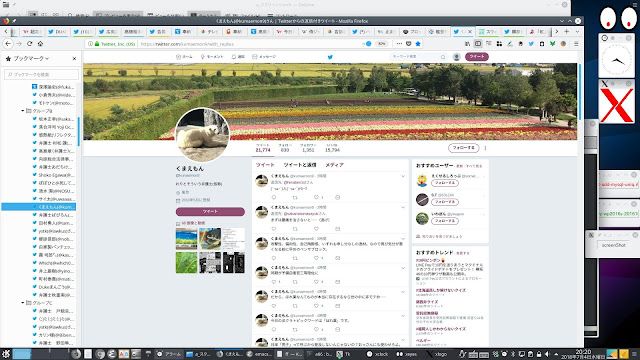Open the Firefox hamburger menu
Image resolution: width=640 pixels, height=360 pixels.
click(x=576, y=44)
